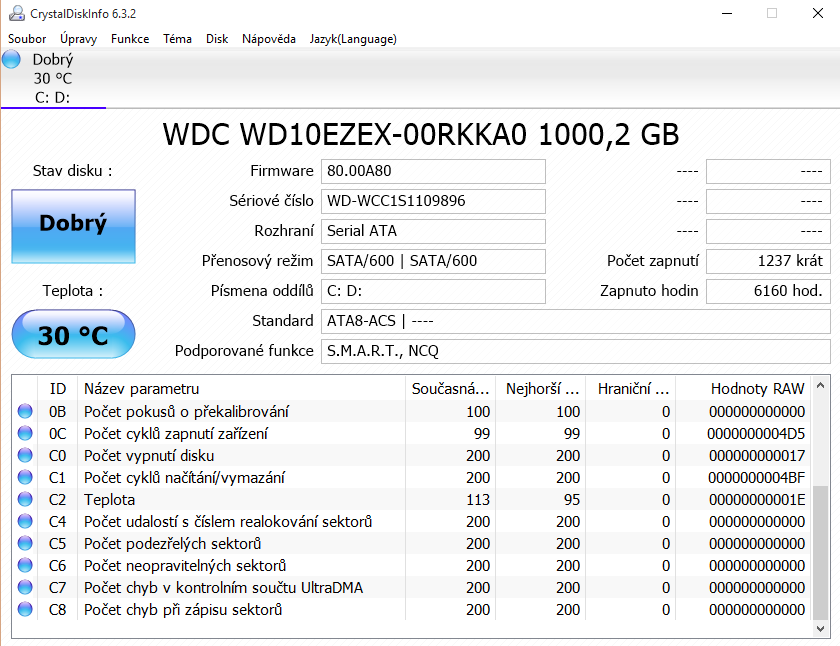Viewport: 840px width, 646px height.
Task: Click scroll up arrow of SMART table
Action: pos(820,385)
